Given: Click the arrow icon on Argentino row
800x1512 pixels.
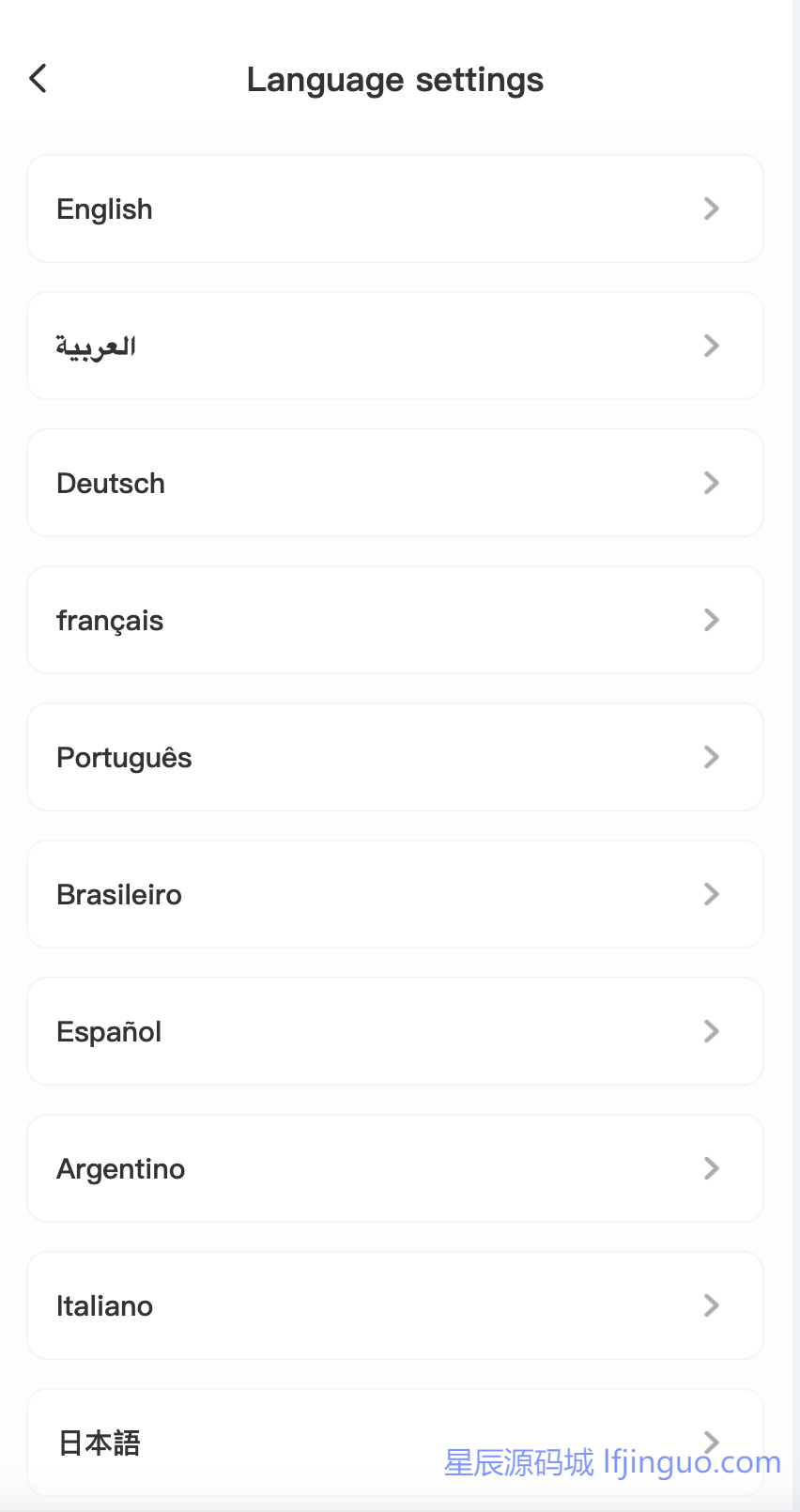Looking at the screenshot, I should [711, 1168].
